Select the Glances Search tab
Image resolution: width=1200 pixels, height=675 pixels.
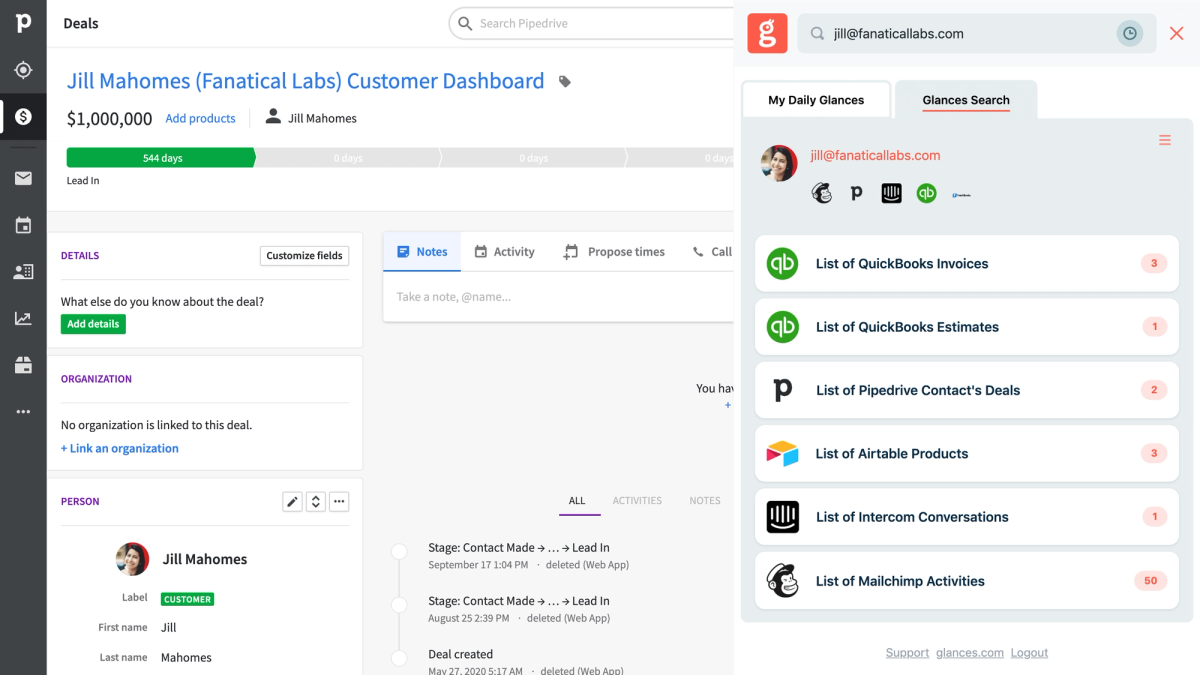coord(966,100)
